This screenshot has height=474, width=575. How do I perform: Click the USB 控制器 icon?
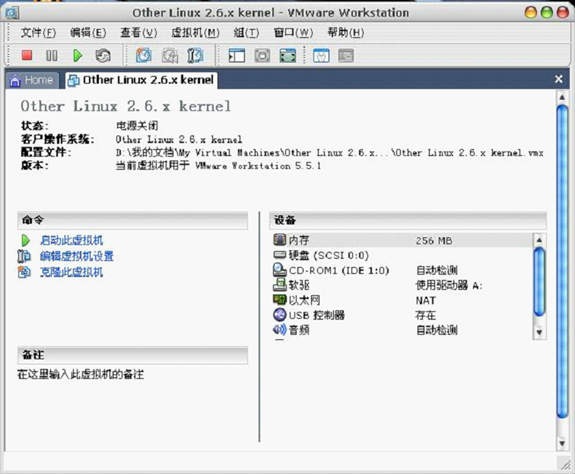pos(279,315)
